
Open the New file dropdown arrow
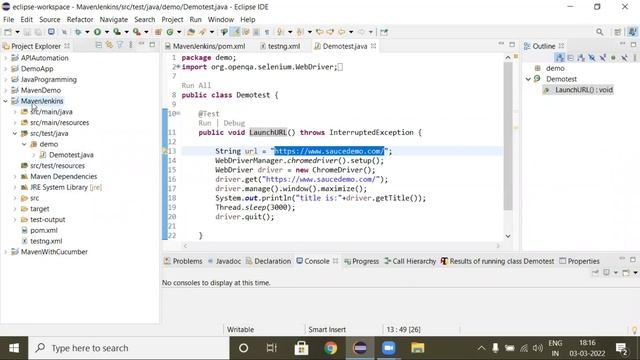(17, 32)
